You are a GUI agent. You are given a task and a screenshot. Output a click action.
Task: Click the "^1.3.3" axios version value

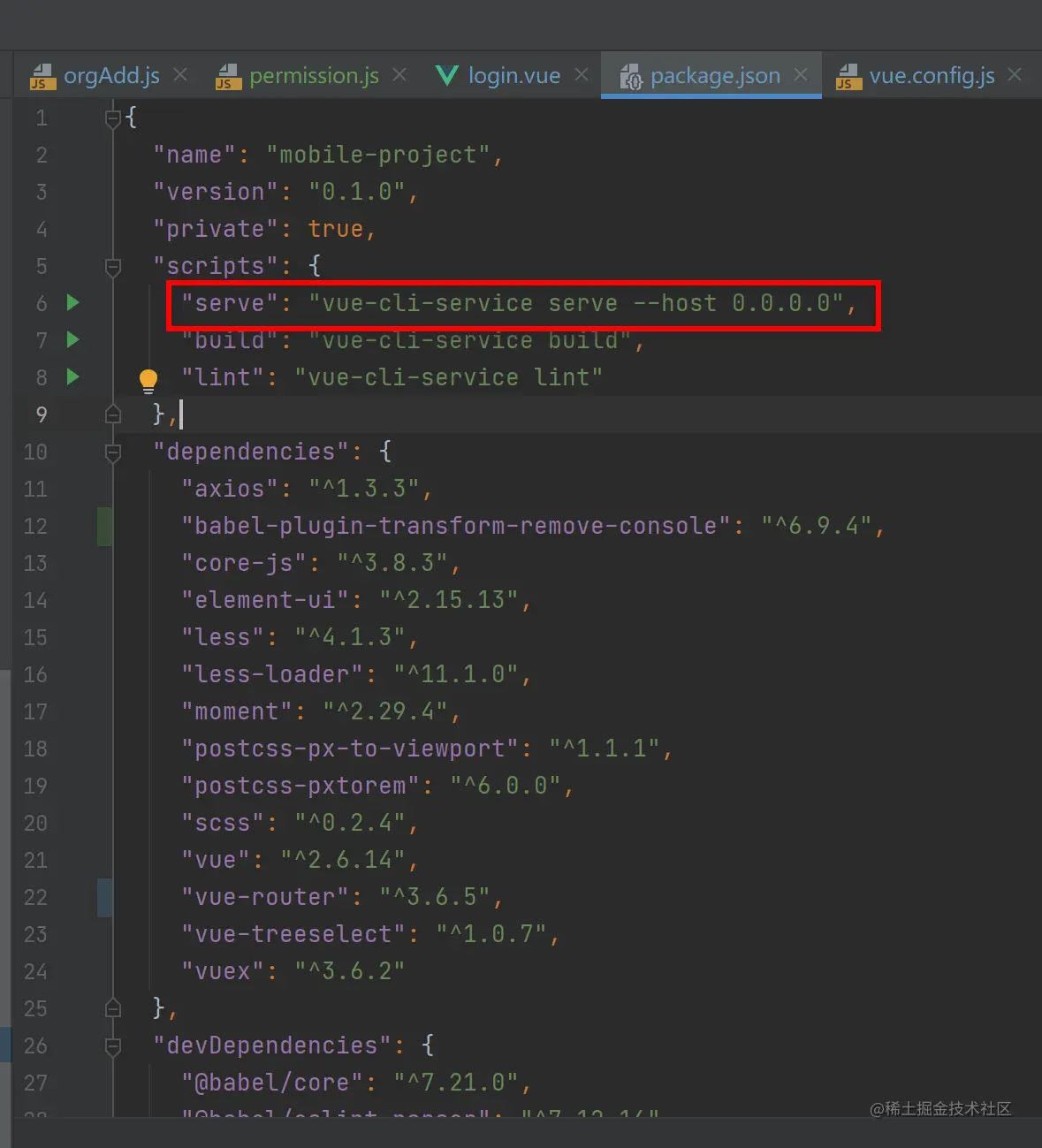(364, 490)
